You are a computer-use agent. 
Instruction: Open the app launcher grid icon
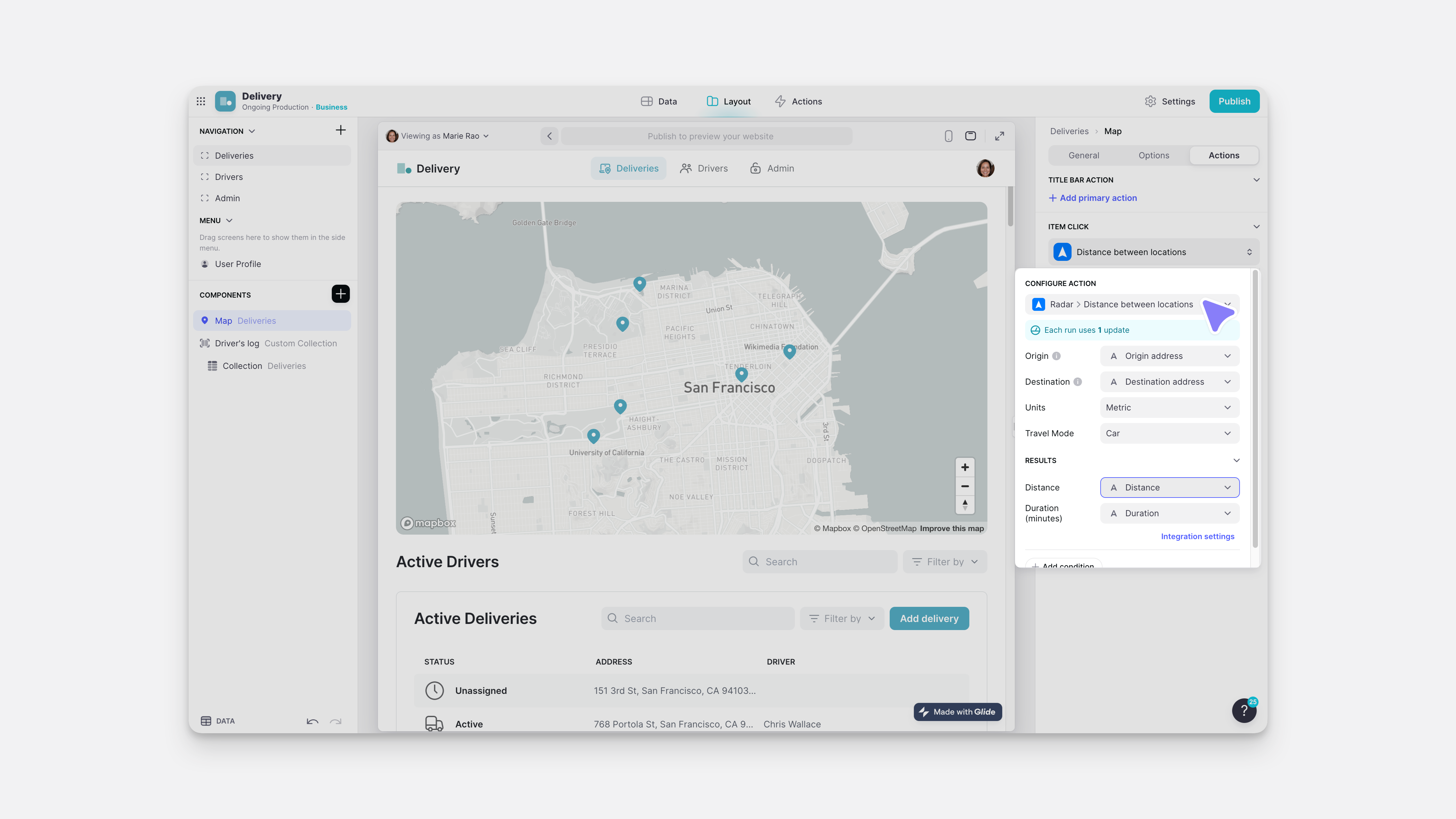click(x=201, y=101)
